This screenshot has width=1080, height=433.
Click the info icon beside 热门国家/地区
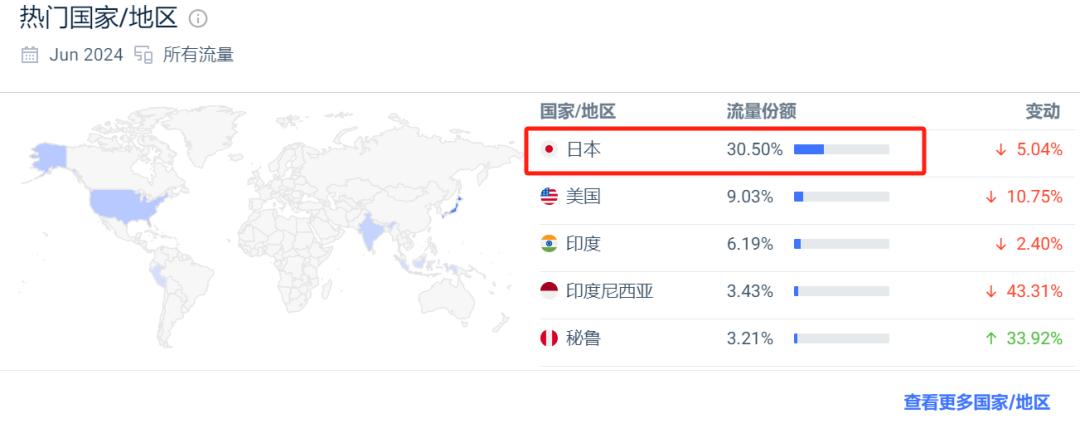pyautogui.click(x=198, y=19)
